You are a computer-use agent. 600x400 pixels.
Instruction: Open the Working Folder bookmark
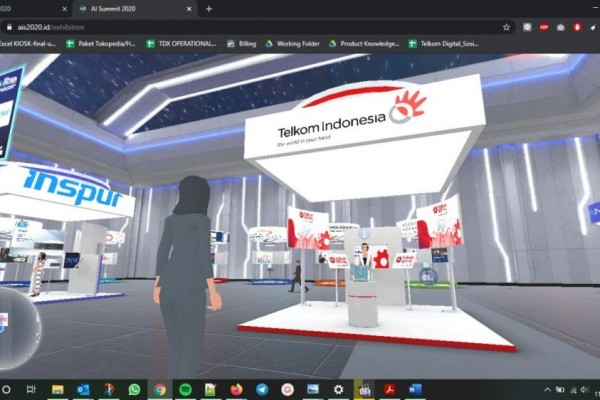292,44
